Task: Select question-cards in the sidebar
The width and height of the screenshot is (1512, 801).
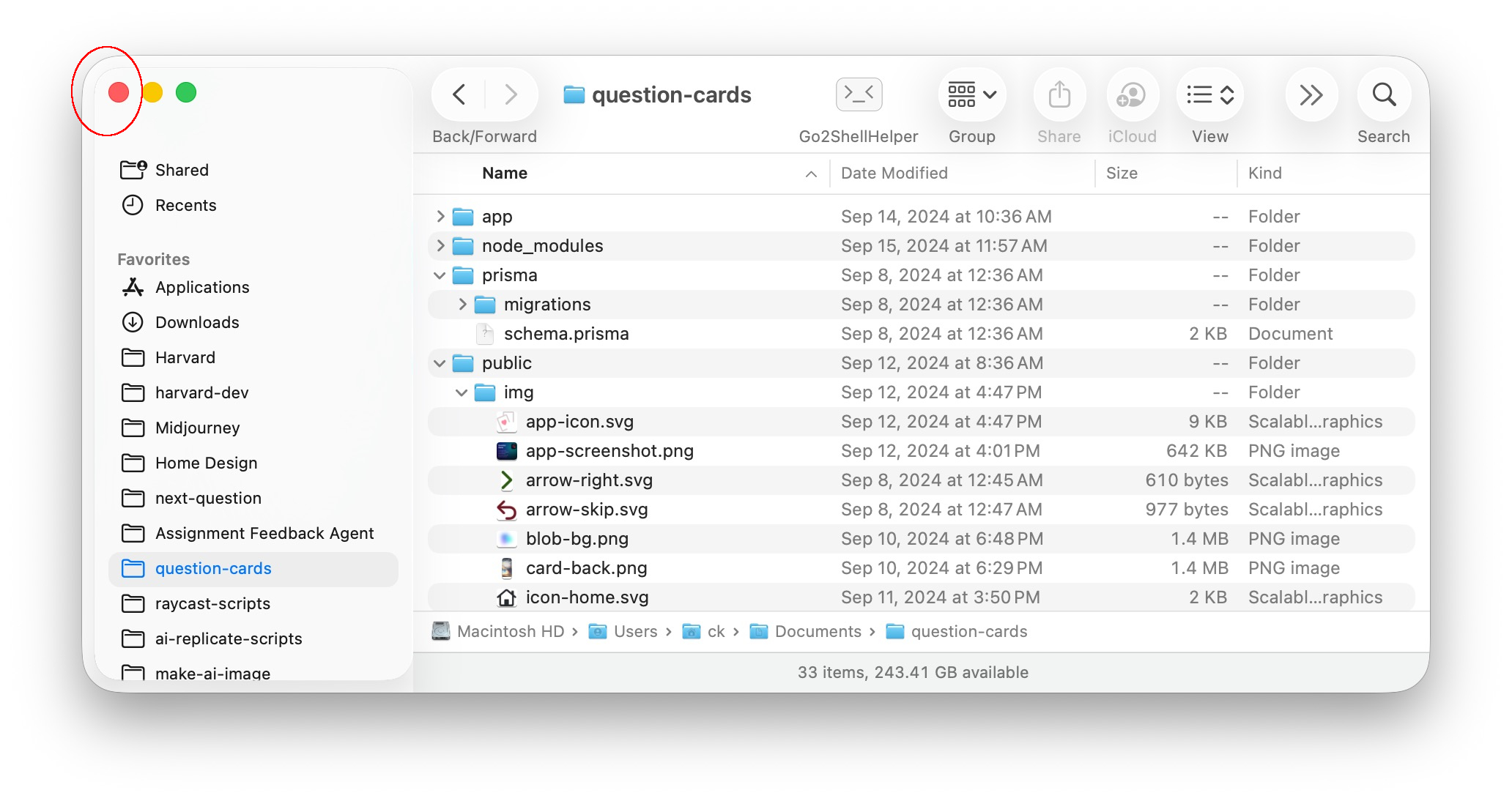Action: (253, 568)
